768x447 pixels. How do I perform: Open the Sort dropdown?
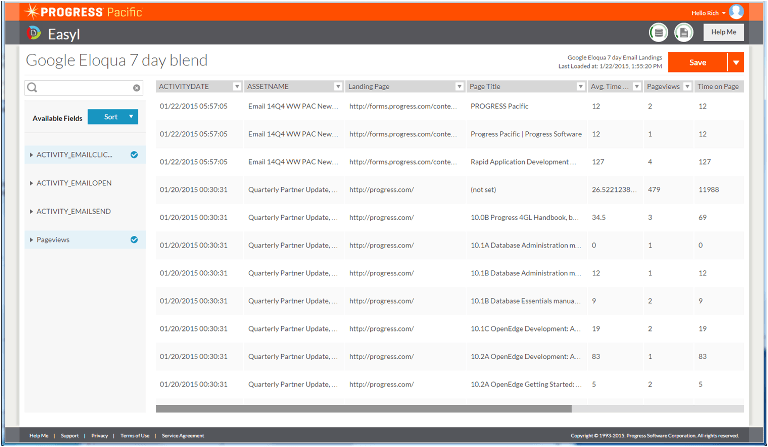[113, 117]
